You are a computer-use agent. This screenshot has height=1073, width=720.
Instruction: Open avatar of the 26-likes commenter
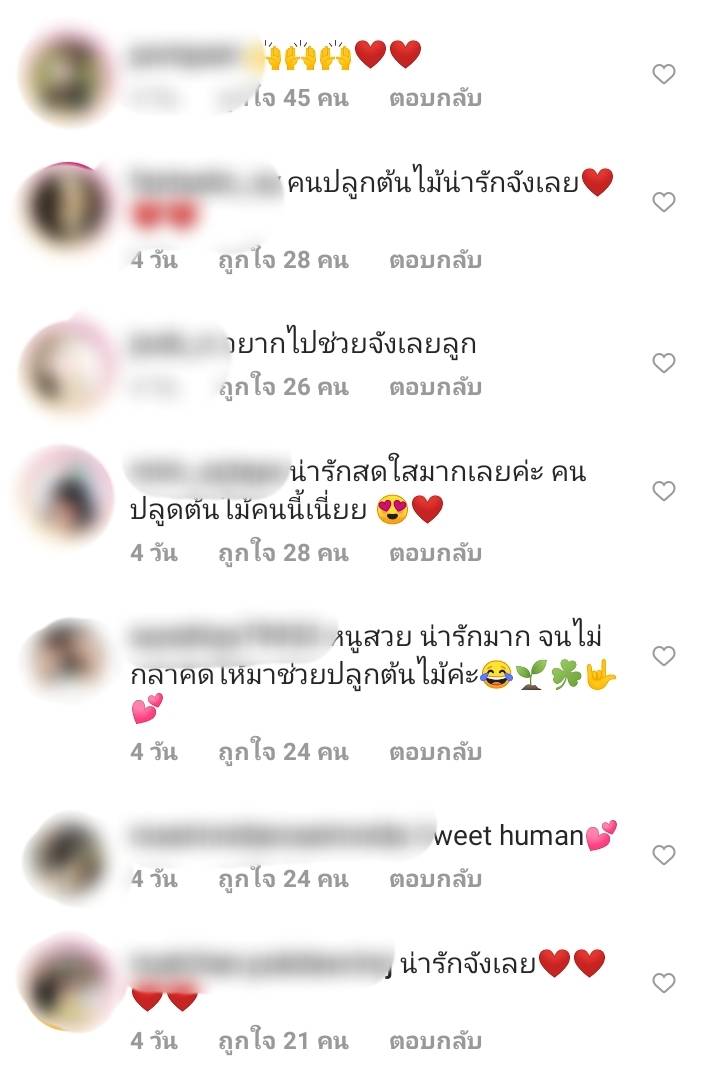pos(66,365)
